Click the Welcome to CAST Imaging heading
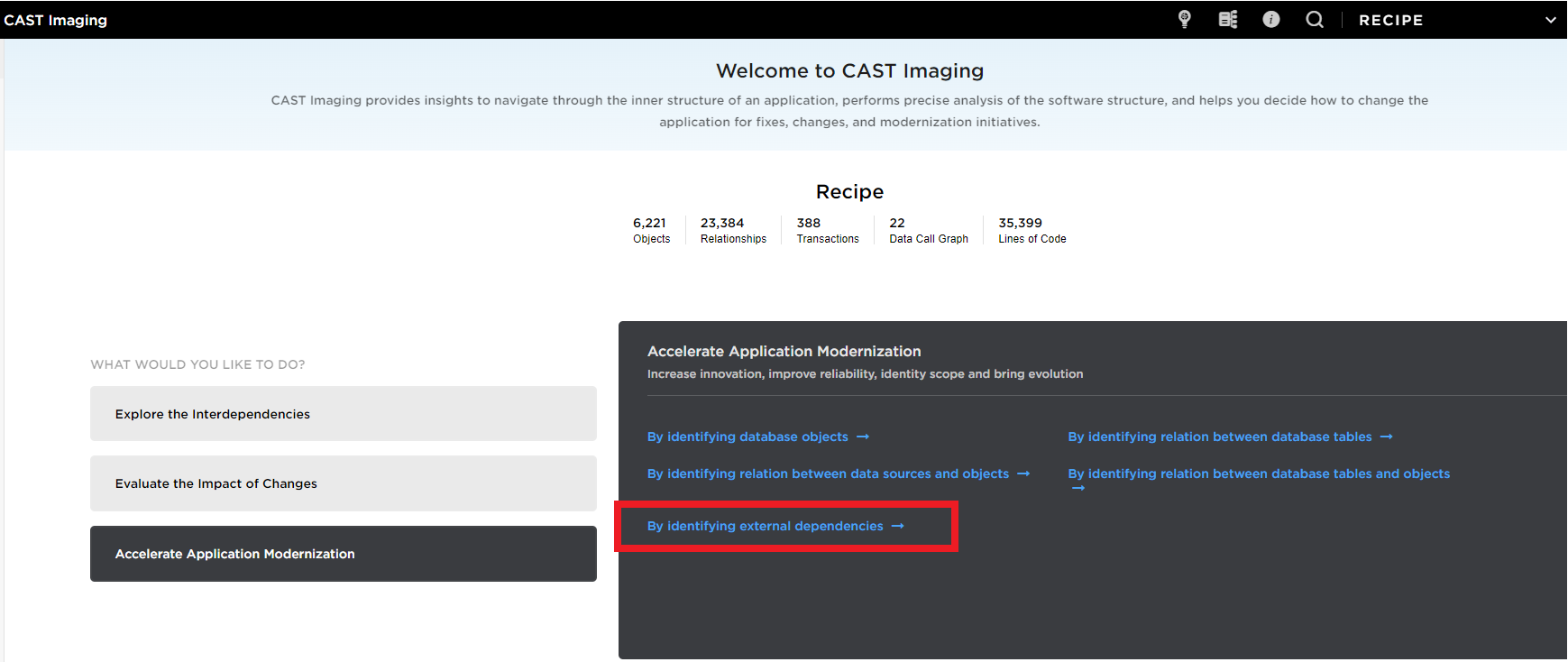1568x662 pixels. pyautogui.click(x=849, y=70)
